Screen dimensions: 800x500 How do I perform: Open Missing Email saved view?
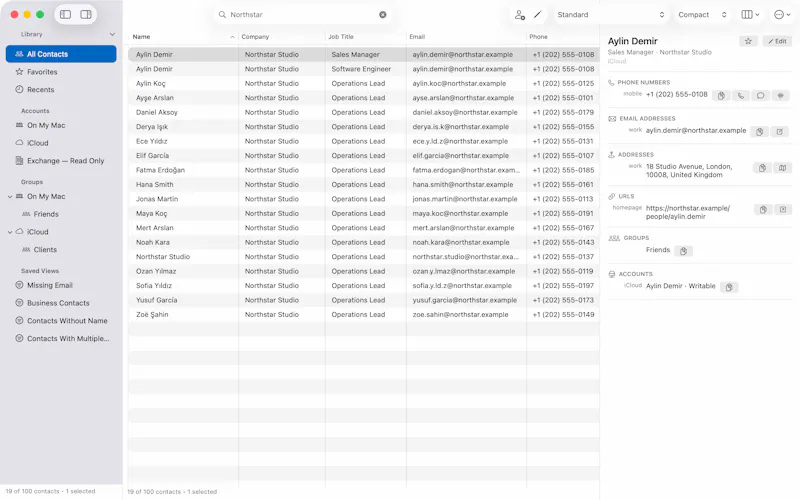[61, 285]
